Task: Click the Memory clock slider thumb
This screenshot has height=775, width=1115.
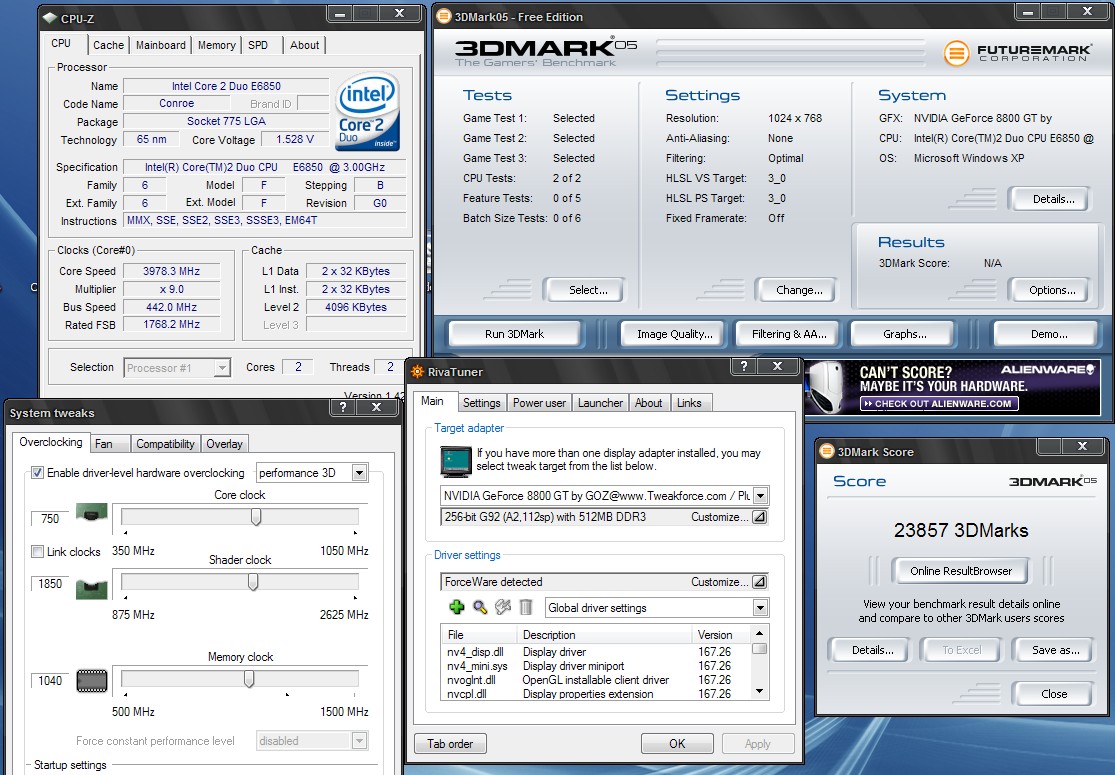Action: (x=249, y=679)
